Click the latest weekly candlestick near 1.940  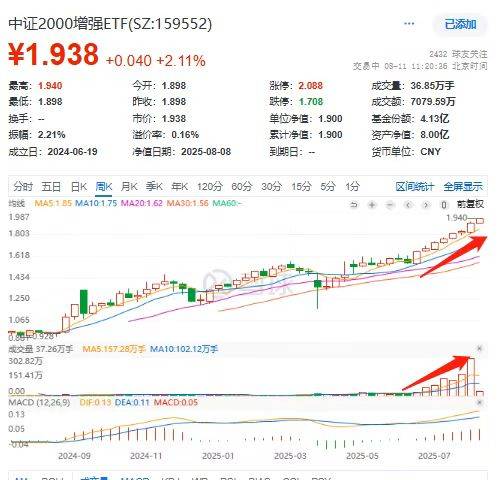pyautogui.click(x=480, y=221)
